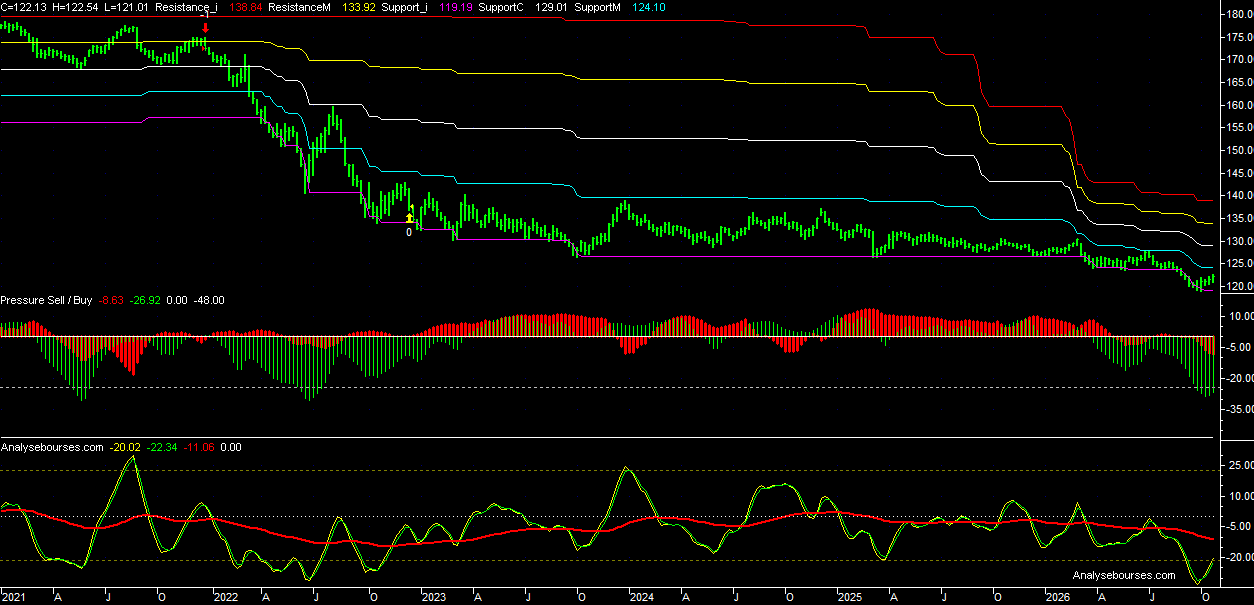Image resolution: width=1254 pixels, height=605 pixels.
Task: Click the closing price C=122.13
Action: point(23,7)
